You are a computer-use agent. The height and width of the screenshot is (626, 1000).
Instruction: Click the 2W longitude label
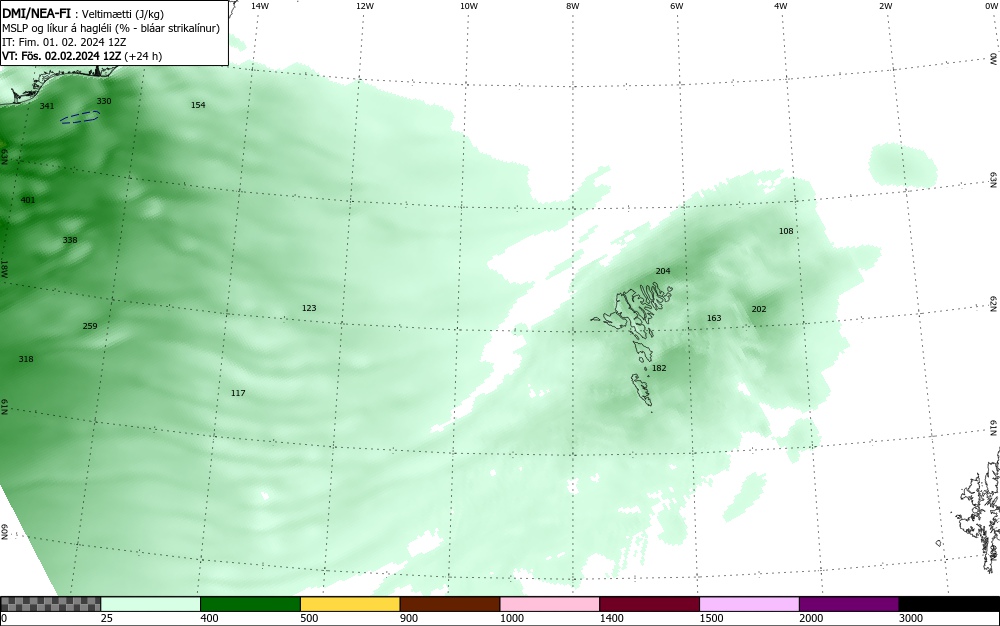pos(885,6)
